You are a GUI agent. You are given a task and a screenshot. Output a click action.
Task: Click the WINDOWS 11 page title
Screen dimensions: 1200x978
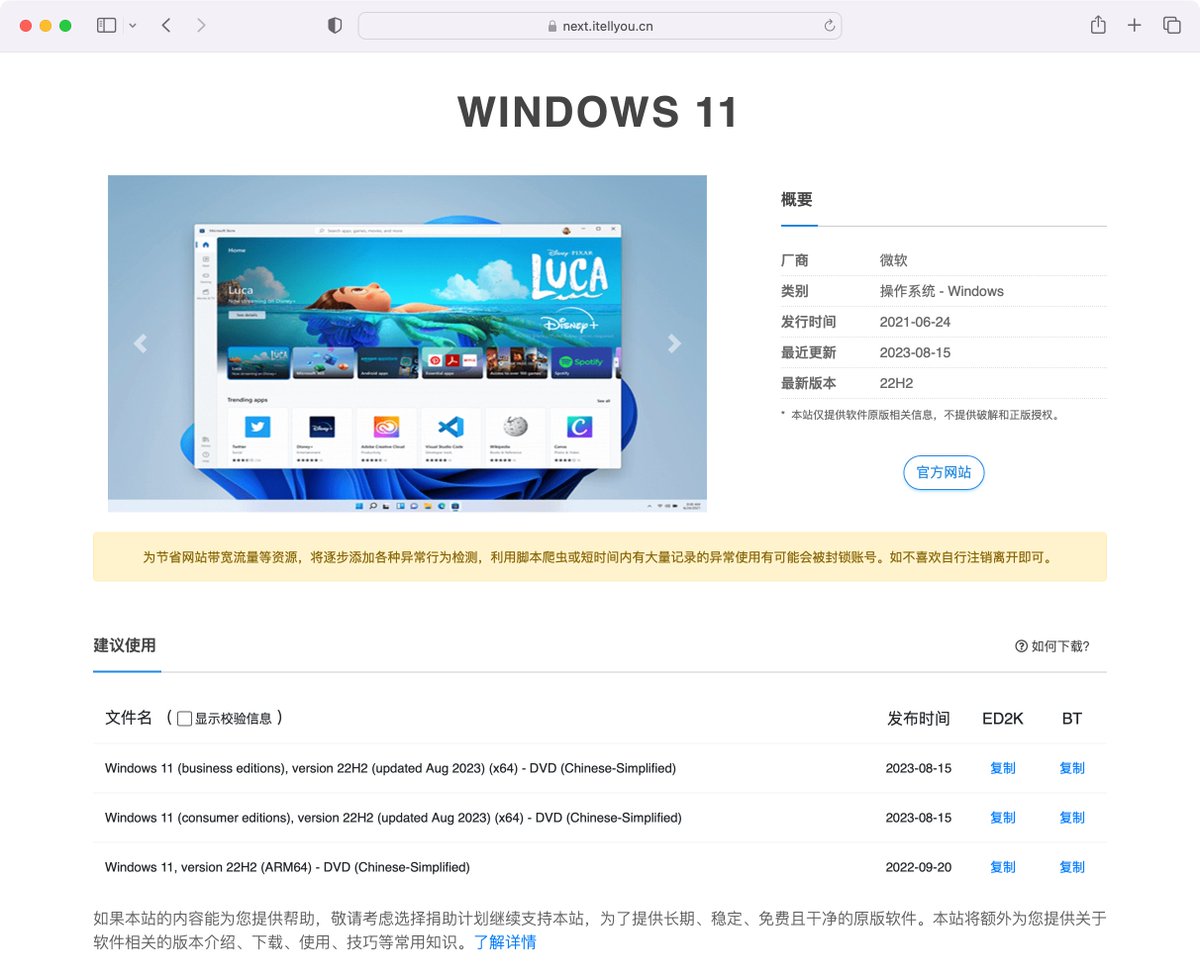click(598, 112)
